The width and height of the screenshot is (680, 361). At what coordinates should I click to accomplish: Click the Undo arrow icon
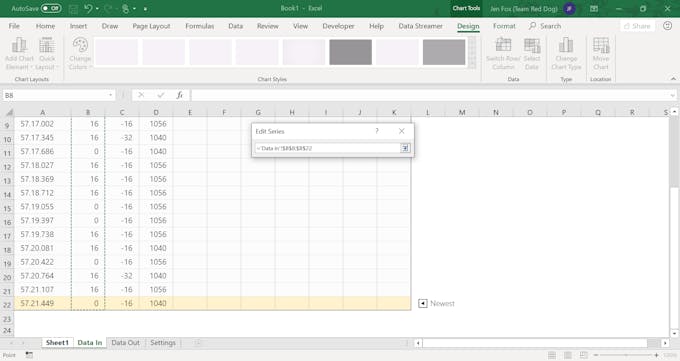point(88,8)
